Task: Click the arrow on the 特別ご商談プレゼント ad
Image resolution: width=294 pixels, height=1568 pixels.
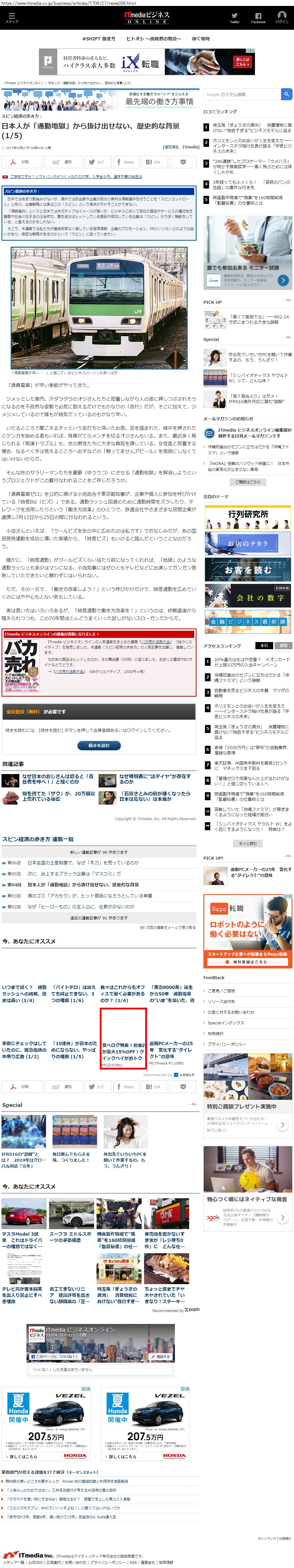Action: (283, 1125)
